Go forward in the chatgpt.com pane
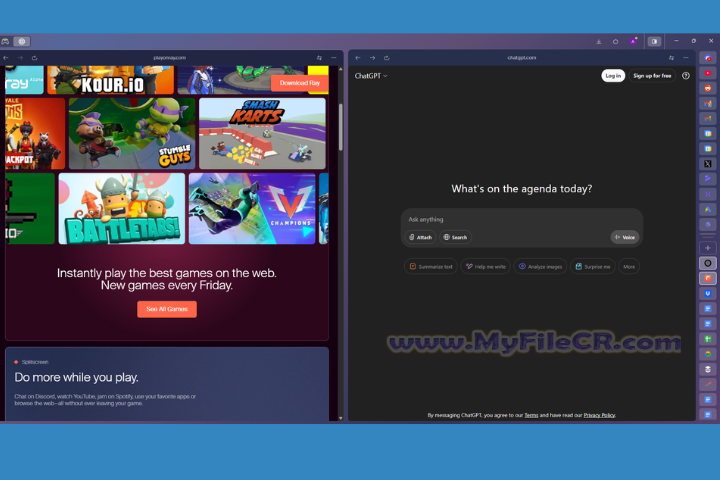 (x=372, y=58)
